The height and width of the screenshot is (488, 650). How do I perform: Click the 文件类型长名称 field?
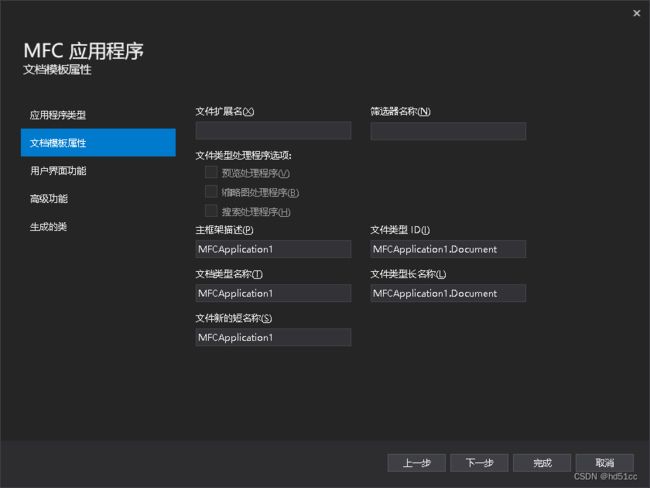(448, 293)
